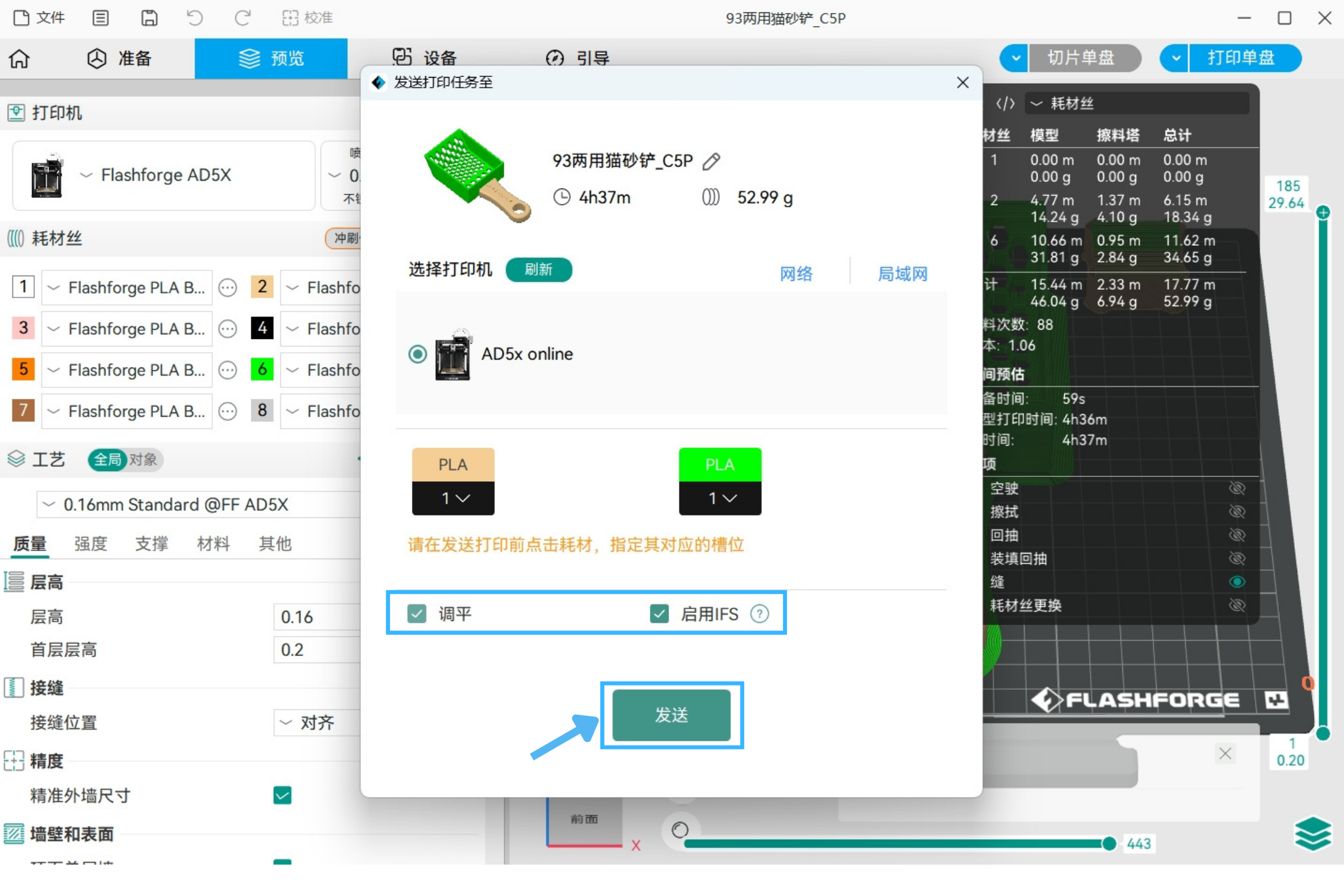Switch to the 预览 preview tab

(271, 58)
